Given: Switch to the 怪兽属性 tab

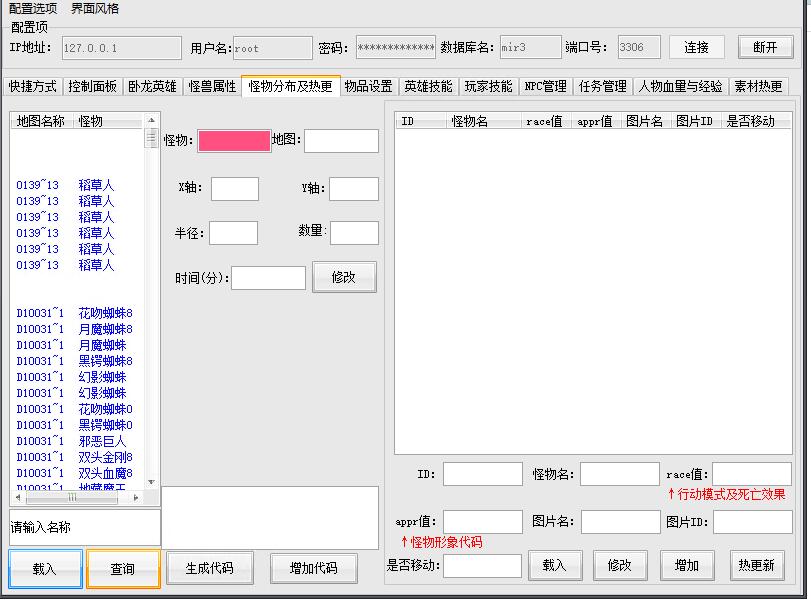Looking at the screenshot, I should coord(212,87).
